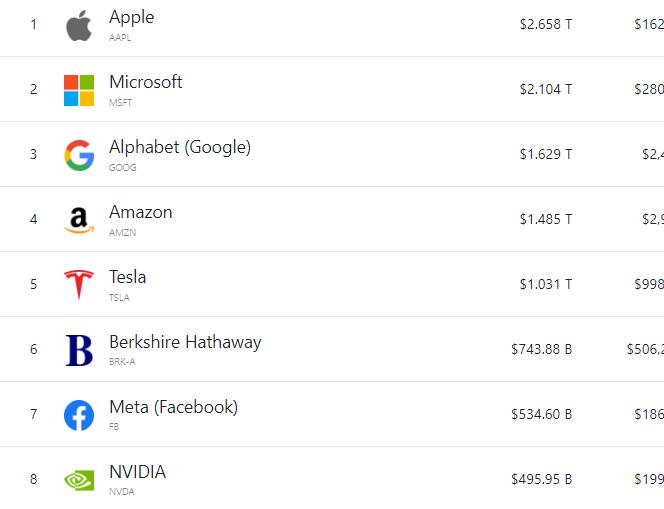Click the blue Facebook logo
The width and height of the screenshot is (664, 509).
(x=79, y=415)
